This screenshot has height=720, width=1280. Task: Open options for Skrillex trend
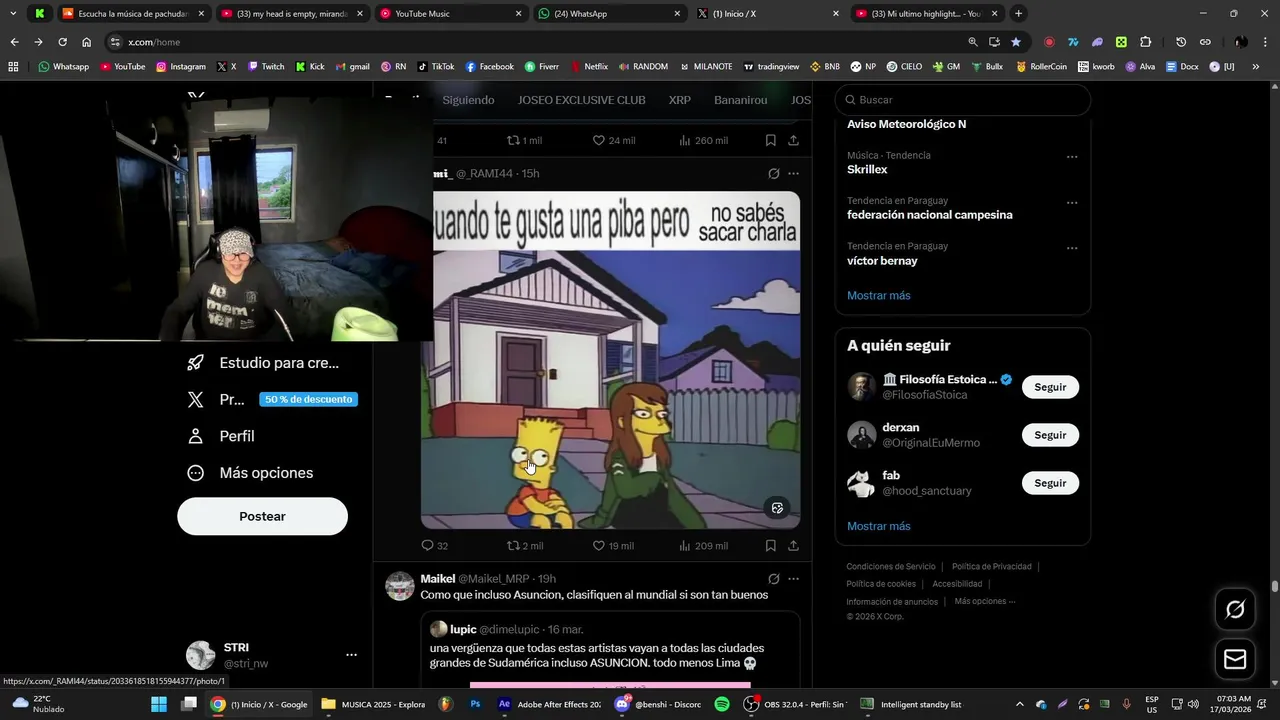pyautogui.click(x=1072, y=157)
